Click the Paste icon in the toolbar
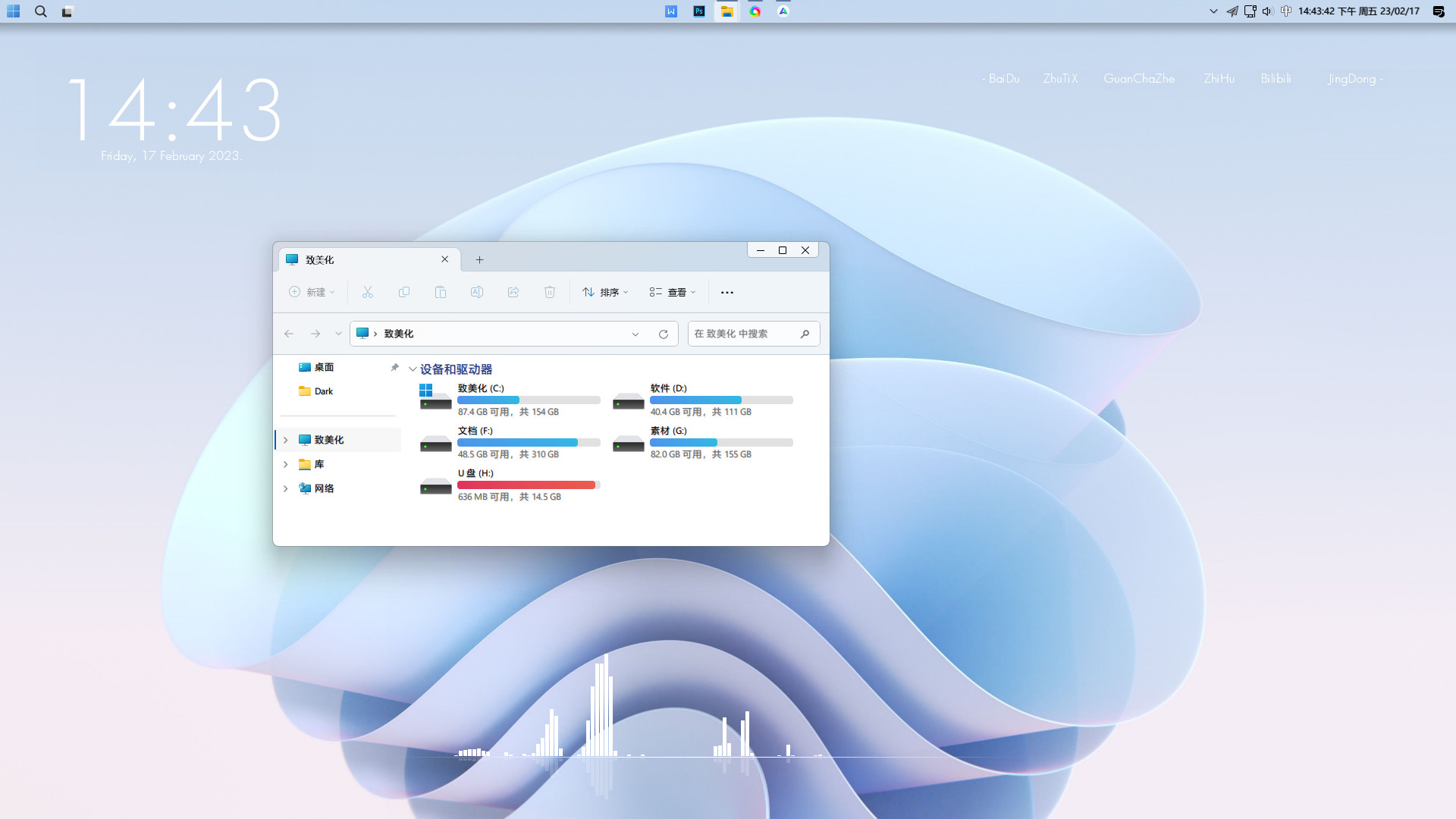 click(441, 292)
